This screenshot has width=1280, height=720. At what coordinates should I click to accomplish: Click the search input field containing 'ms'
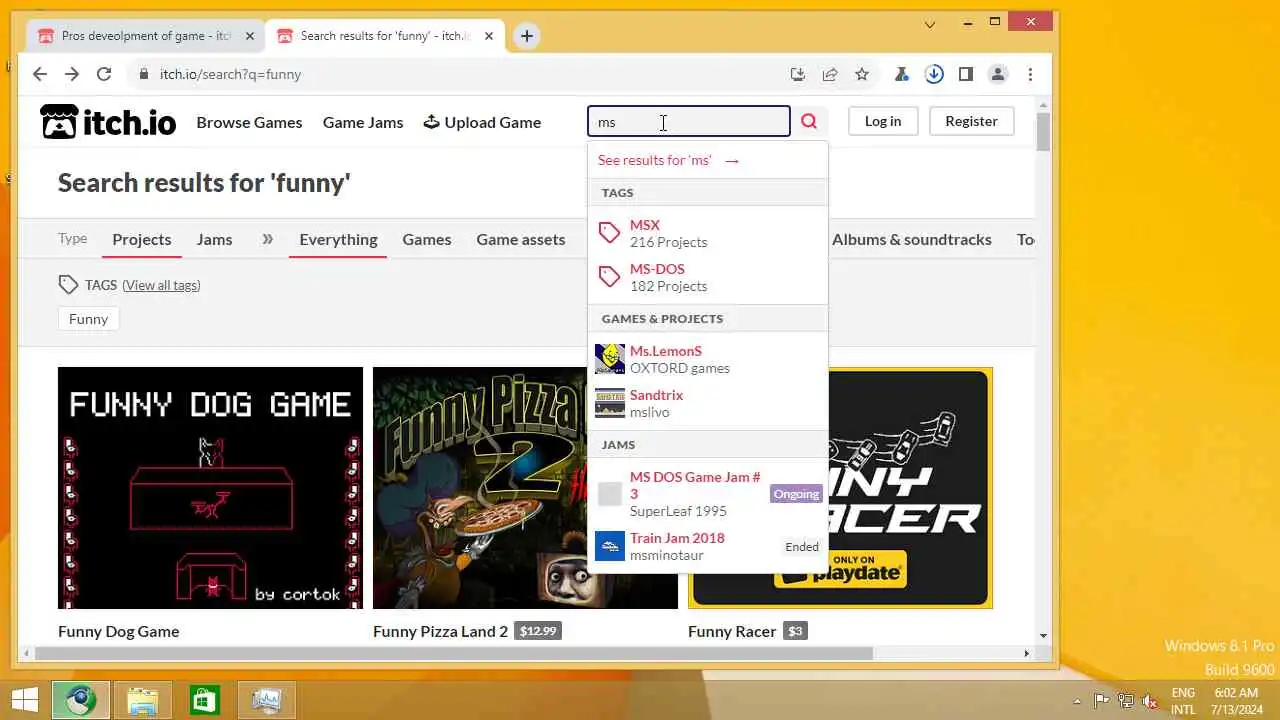pos(689,121)
